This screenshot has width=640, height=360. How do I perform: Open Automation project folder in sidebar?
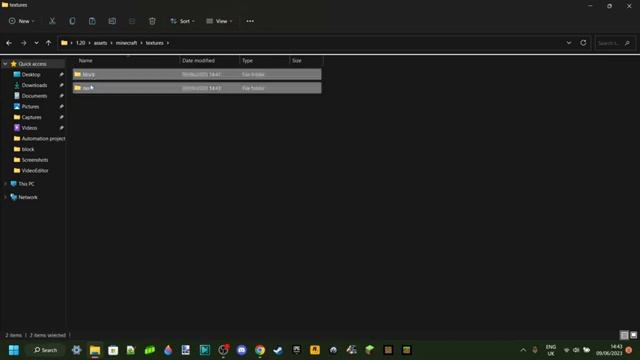click(x=43, y=139)
